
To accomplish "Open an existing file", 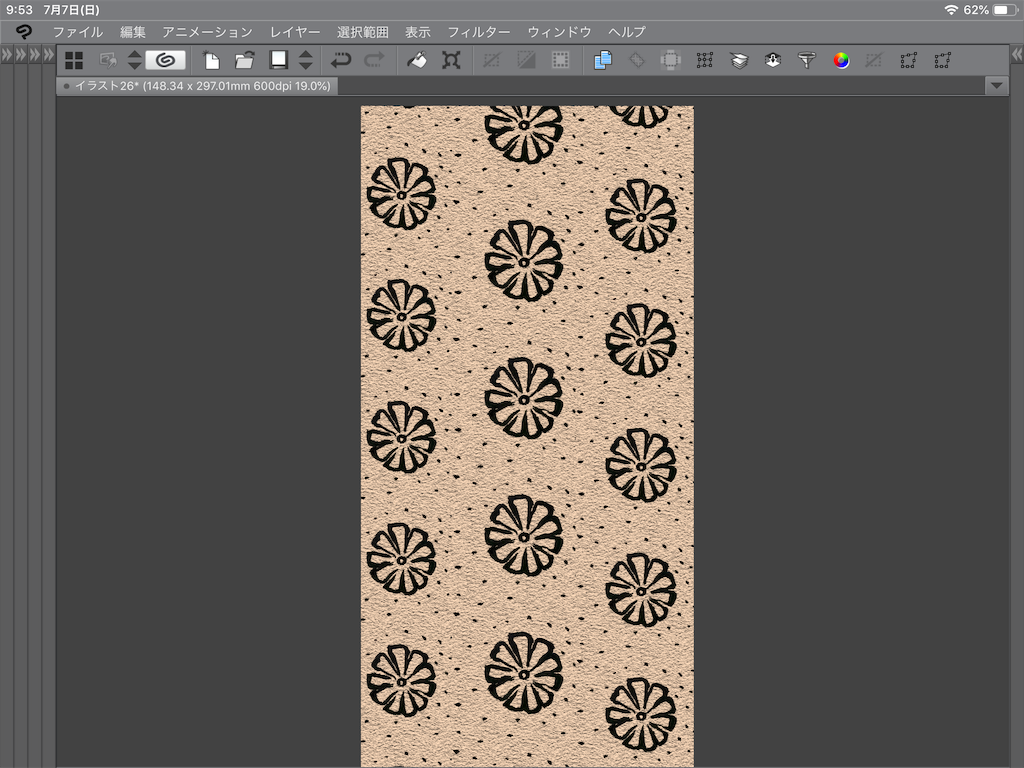I will click(243, 60).
